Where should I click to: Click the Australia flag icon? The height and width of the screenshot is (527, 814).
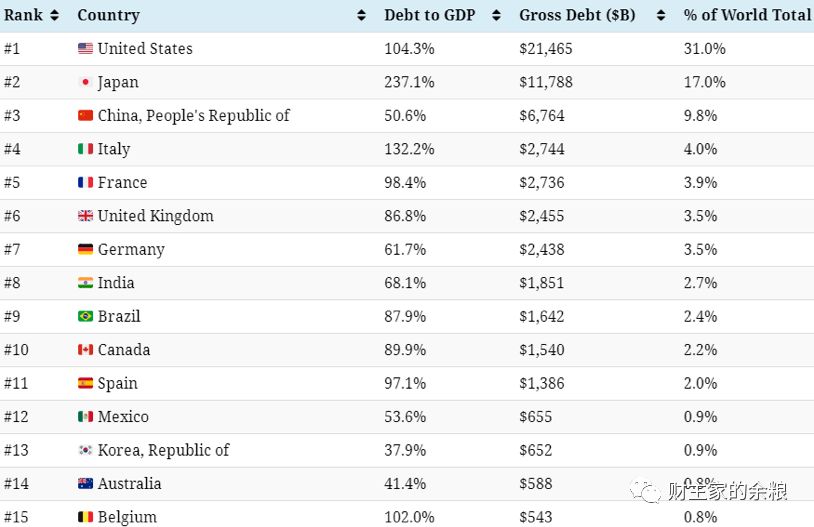tap(85, 483)
